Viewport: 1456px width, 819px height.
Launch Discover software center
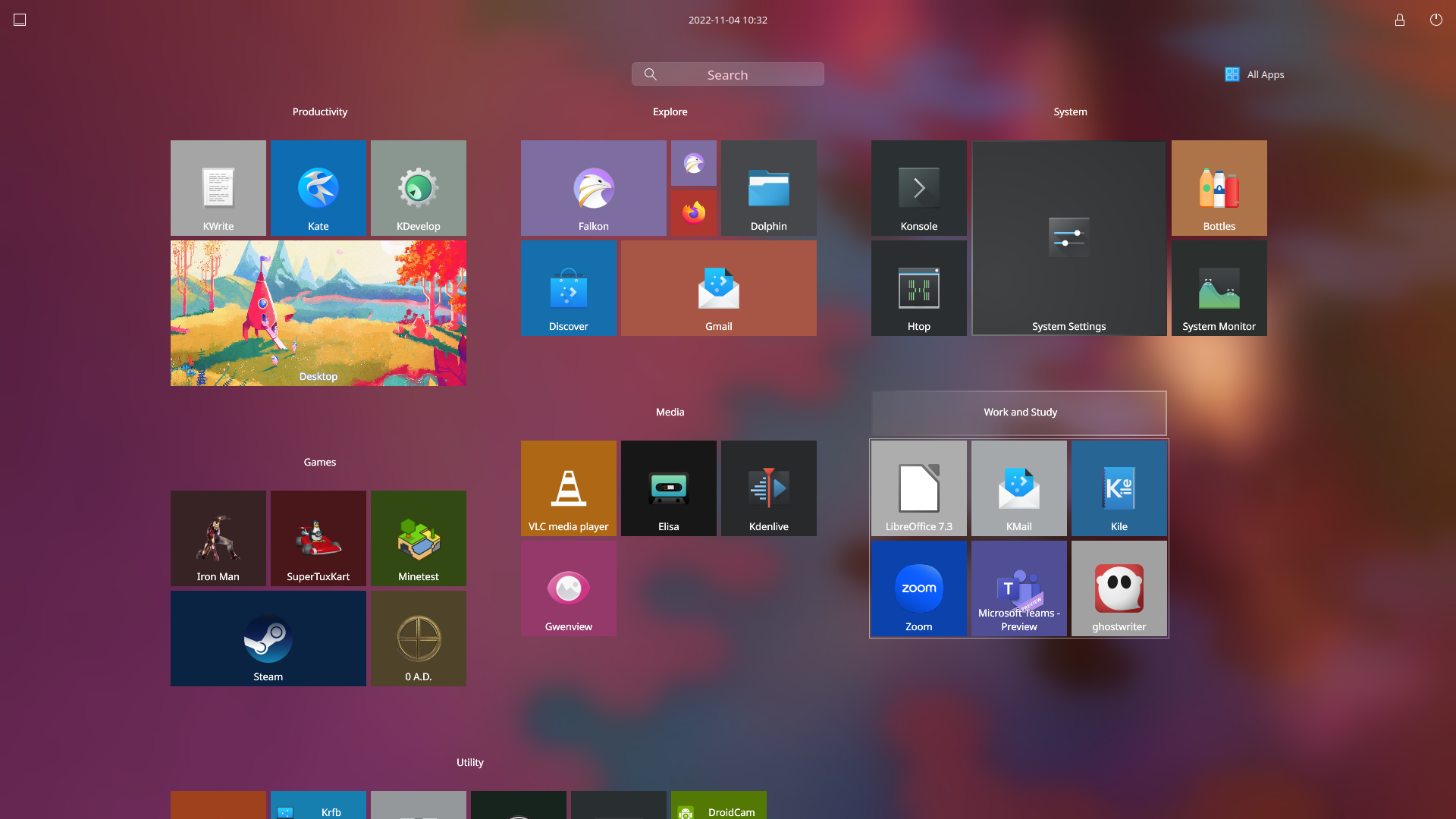[x=569, y=288]
